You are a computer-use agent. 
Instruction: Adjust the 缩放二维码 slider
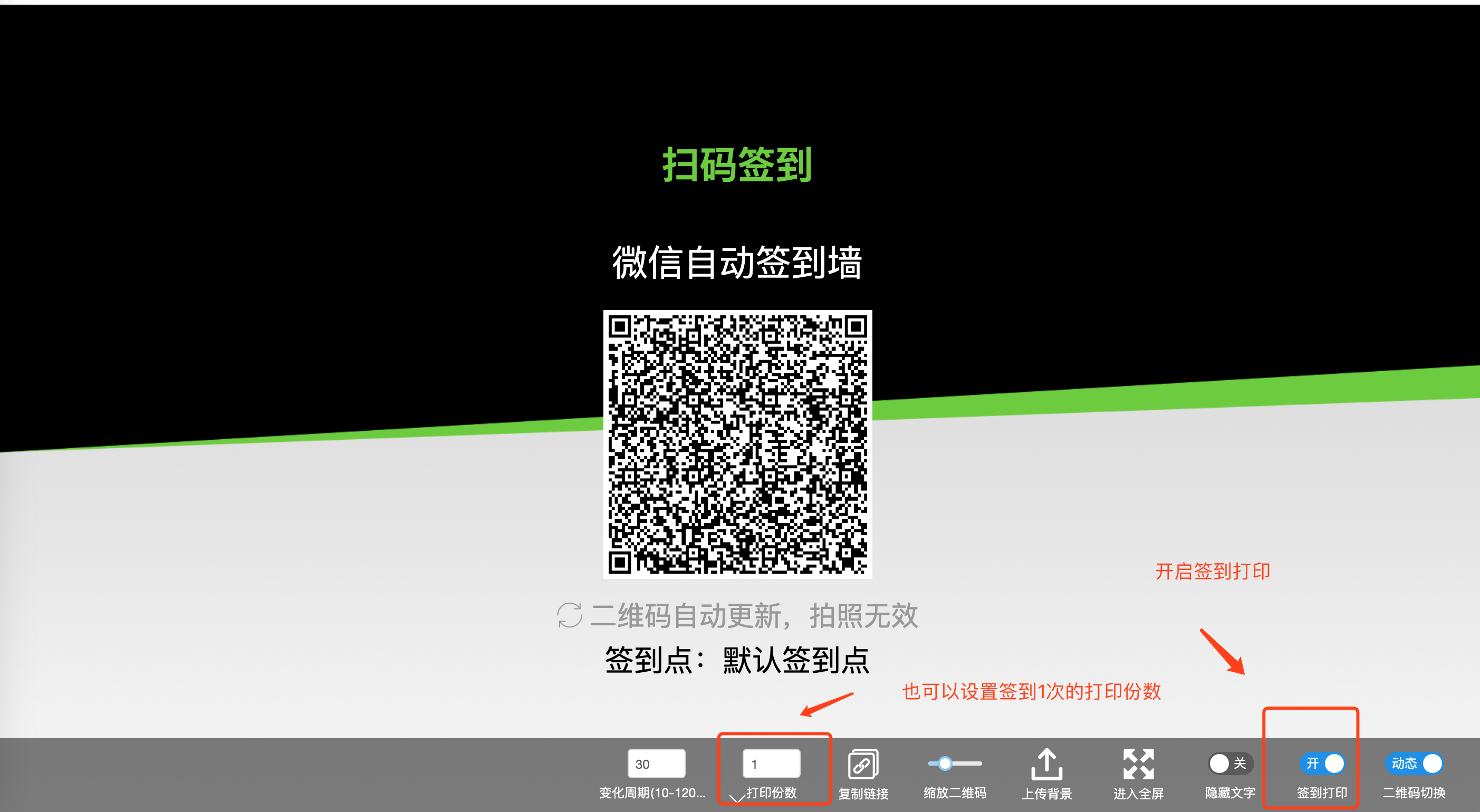pos(955,763)
